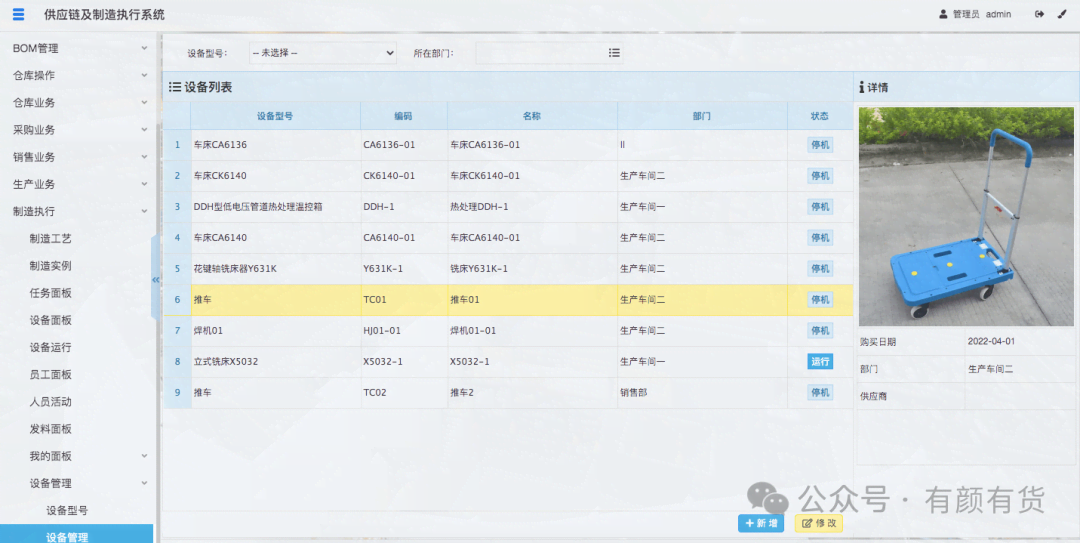Click the info icon beside 详情
The width and height of the screenshot is (1080, 543).
[x=861, y=88]
